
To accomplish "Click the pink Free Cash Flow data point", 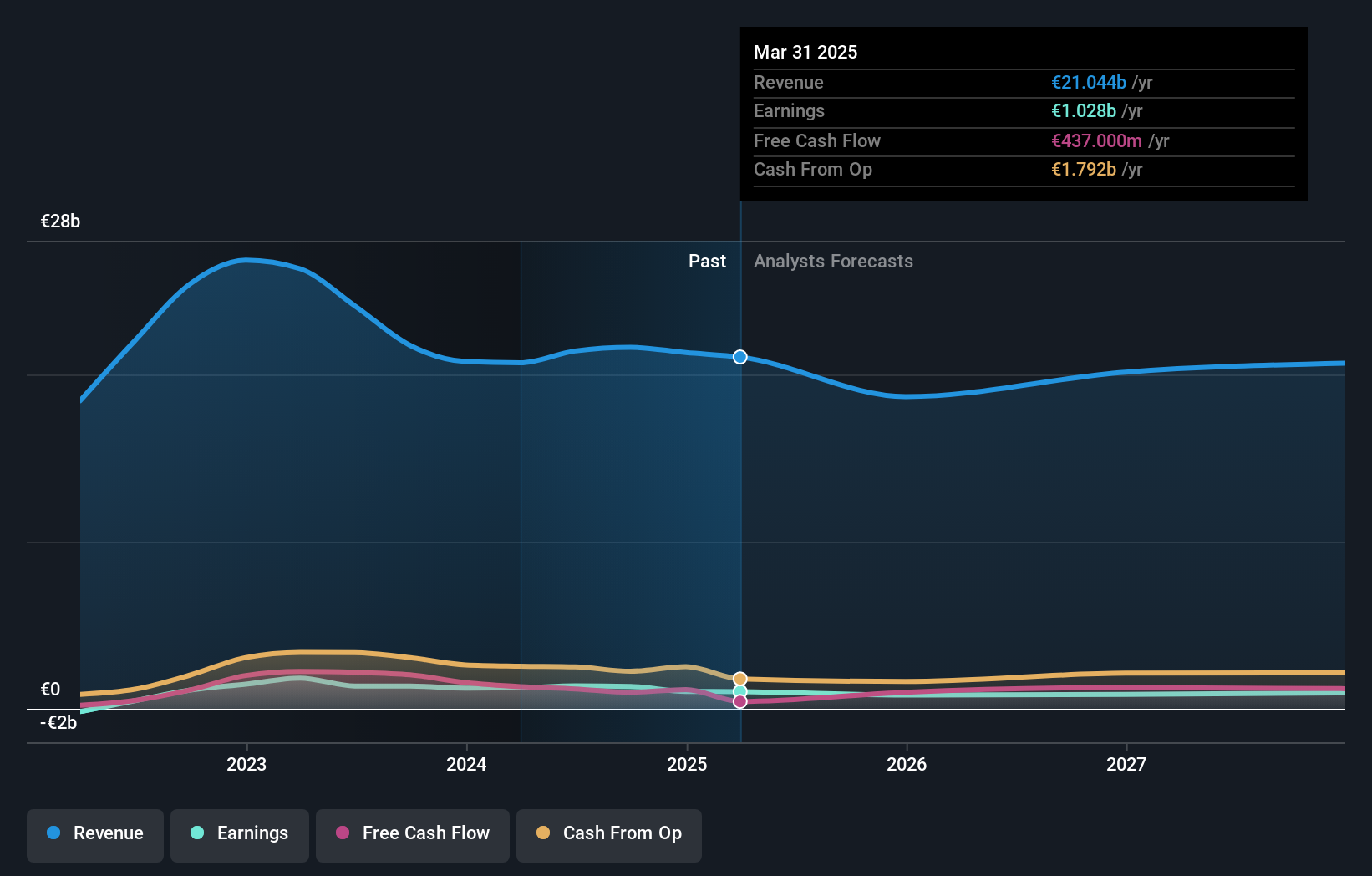I will click(740, 701).
